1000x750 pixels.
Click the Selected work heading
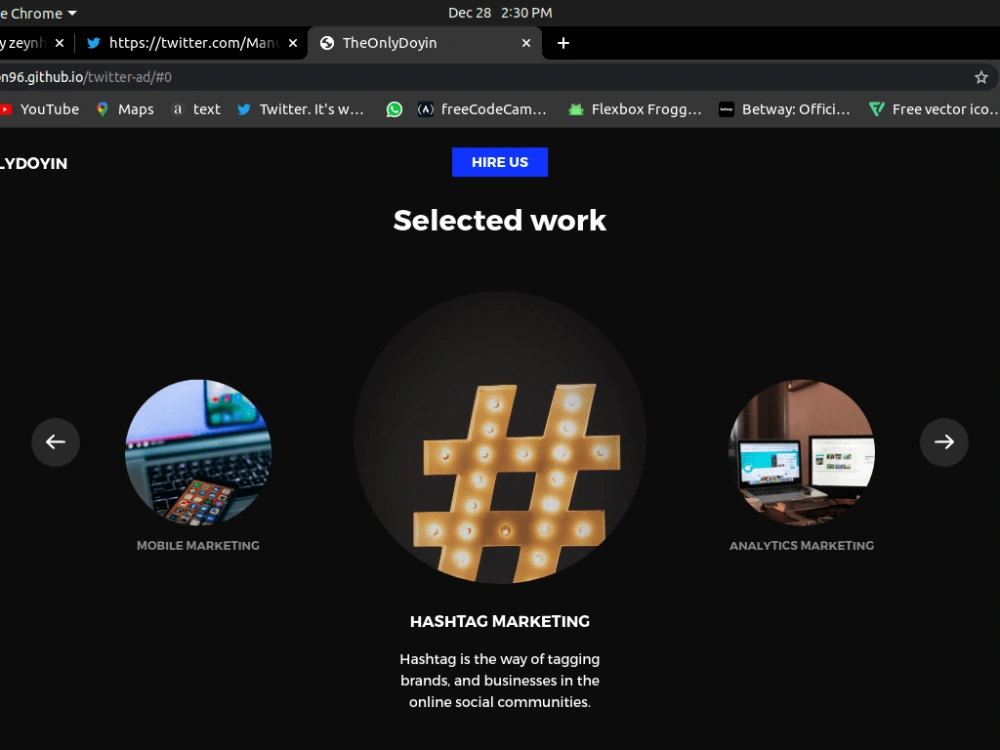[500, 221]
